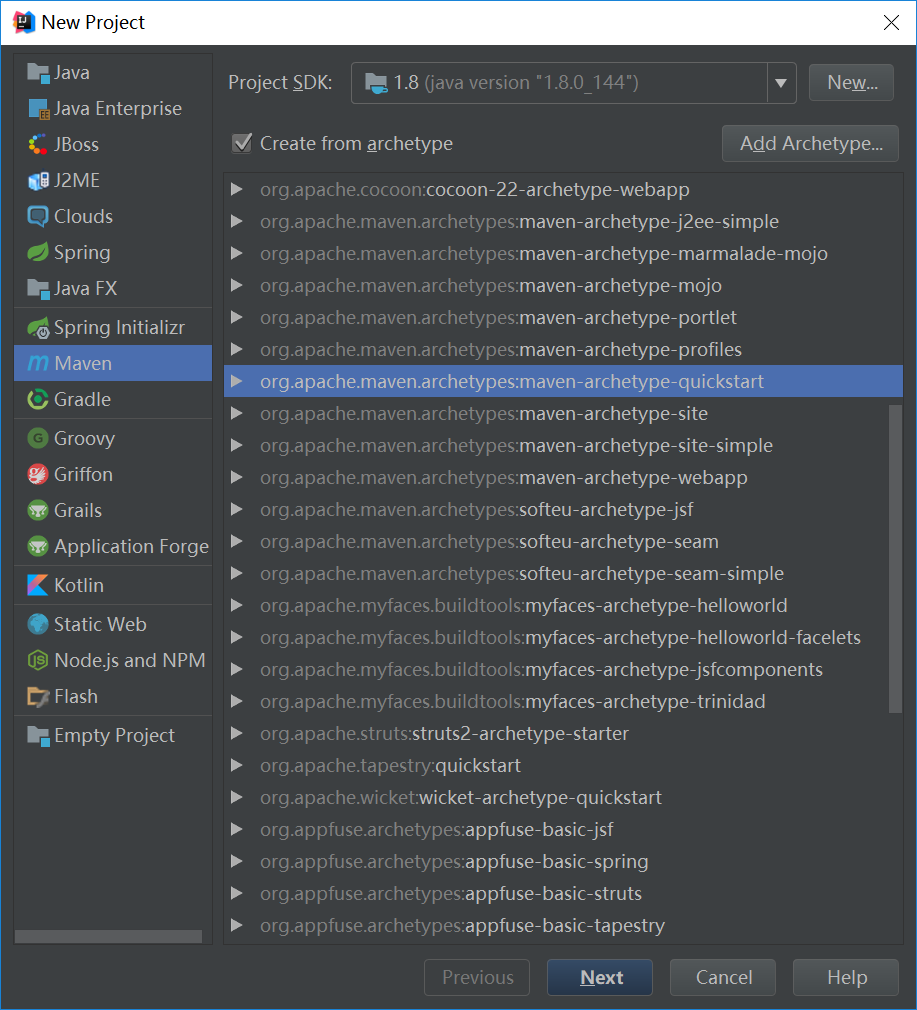The width and height of the screenshot is (917, 1010).
Task: Click the J2ME icon
Action: click(38, 180)
